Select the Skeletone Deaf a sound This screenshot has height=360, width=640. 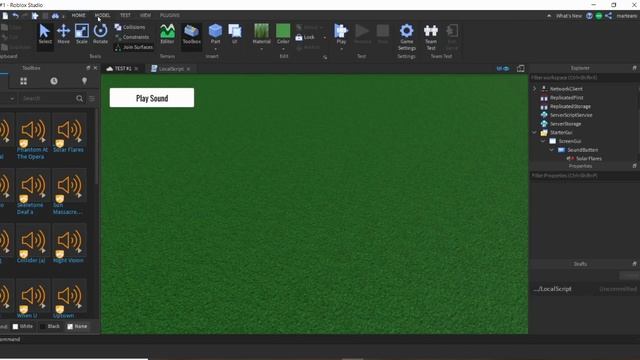[33, 192]
